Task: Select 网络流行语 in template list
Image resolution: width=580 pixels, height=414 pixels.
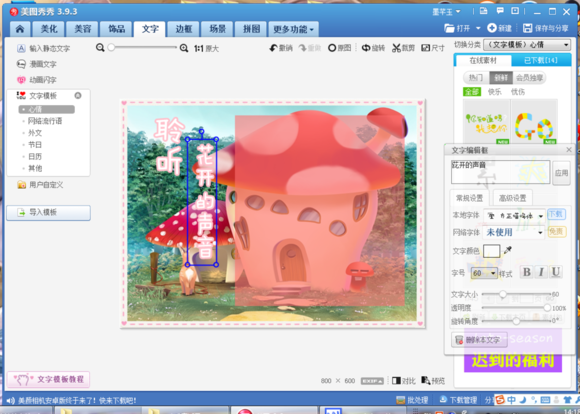Action: coord(45,121)
